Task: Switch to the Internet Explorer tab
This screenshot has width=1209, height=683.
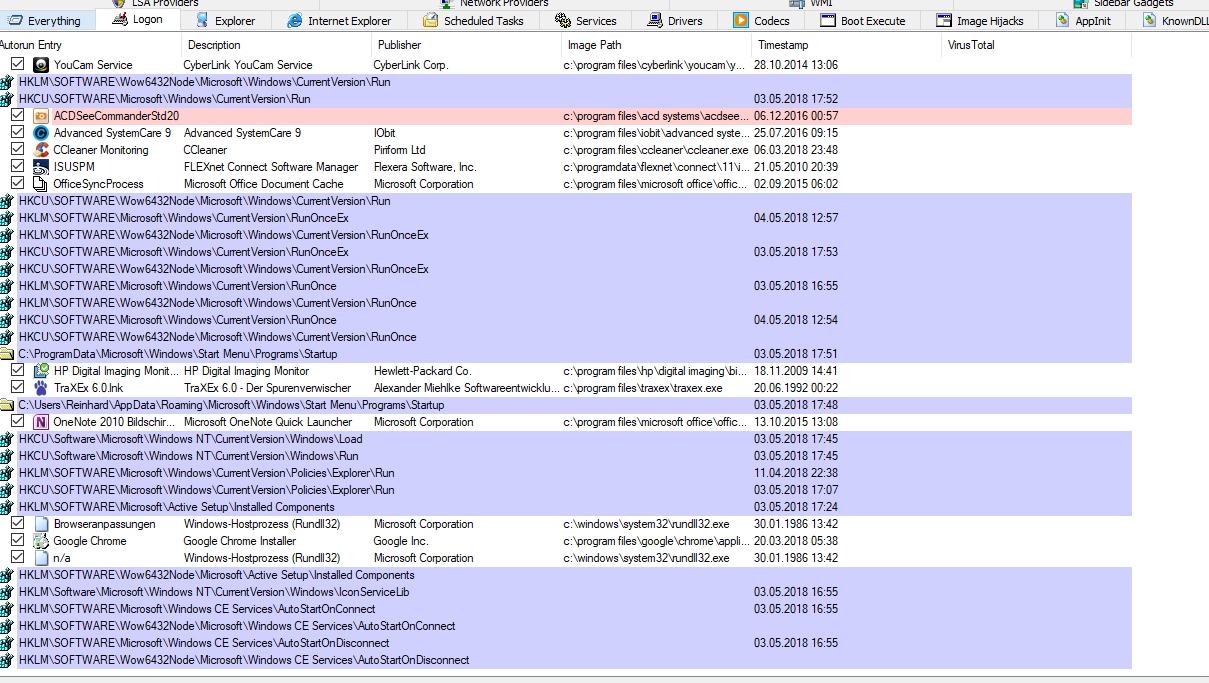Action: (339, 21)
